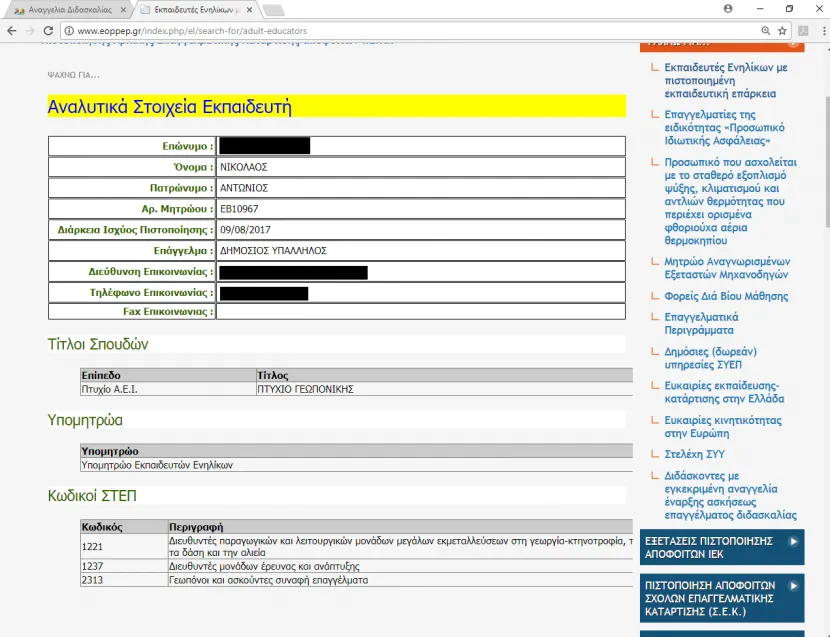Screen dimensions: 830x637
Task: Click the patronymic value ΑΝΤΩΝΙΟΣ
Action: [x=244, y=188]
